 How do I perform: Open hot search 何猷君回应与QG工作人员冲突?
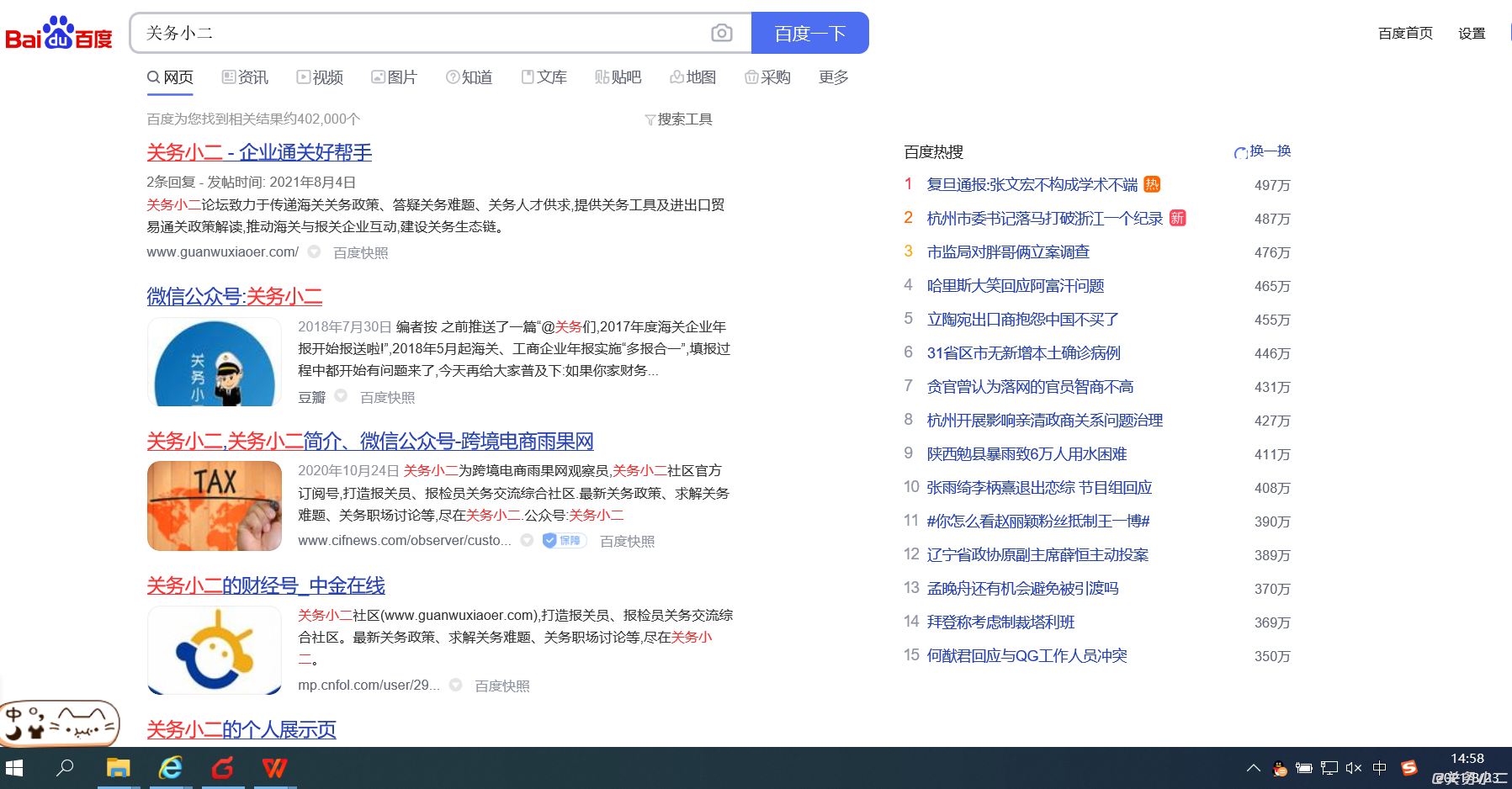coord(1027,656)
